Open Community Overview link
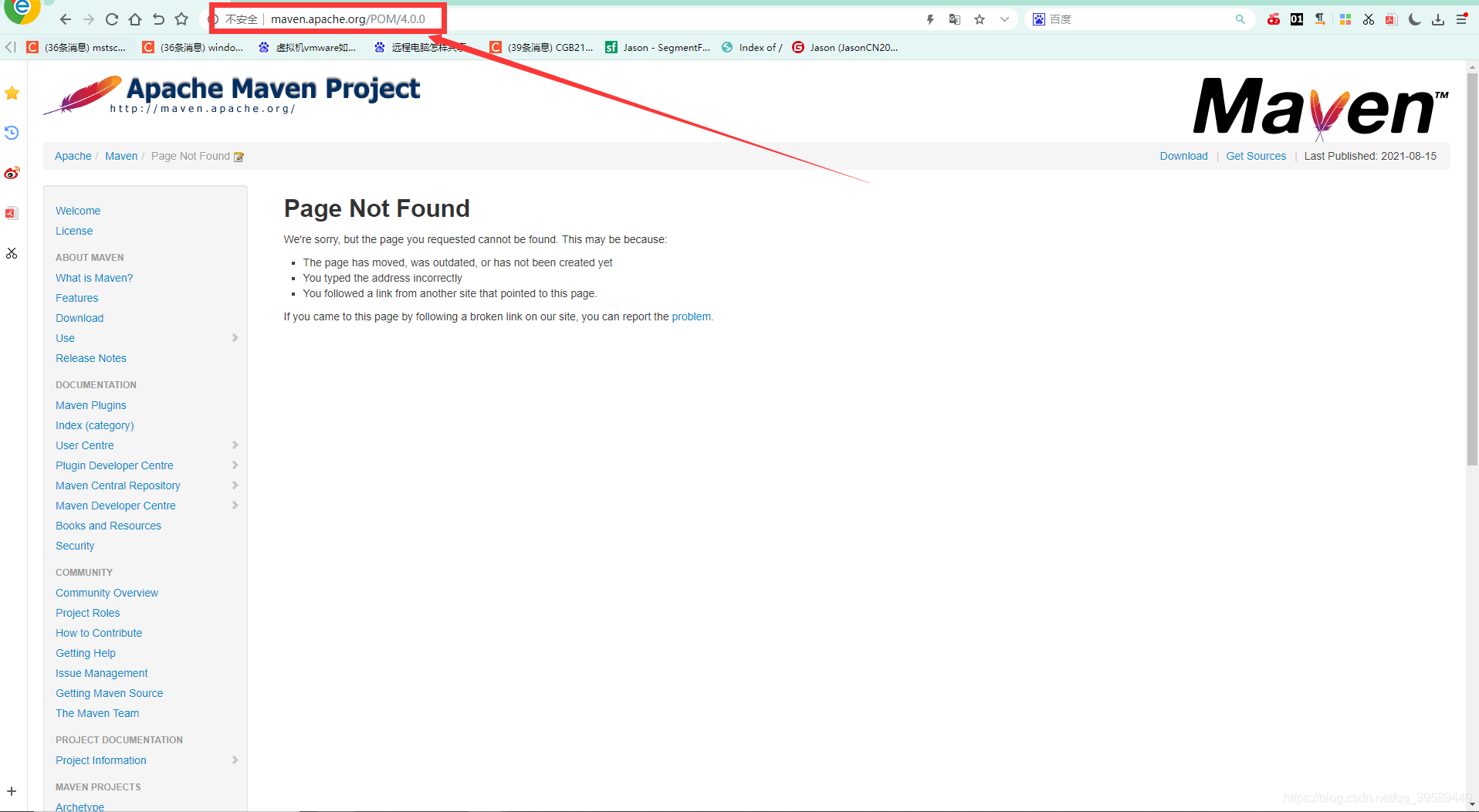Image resolution: width=1479 pixels, height=812 pixels. point(107,593)
